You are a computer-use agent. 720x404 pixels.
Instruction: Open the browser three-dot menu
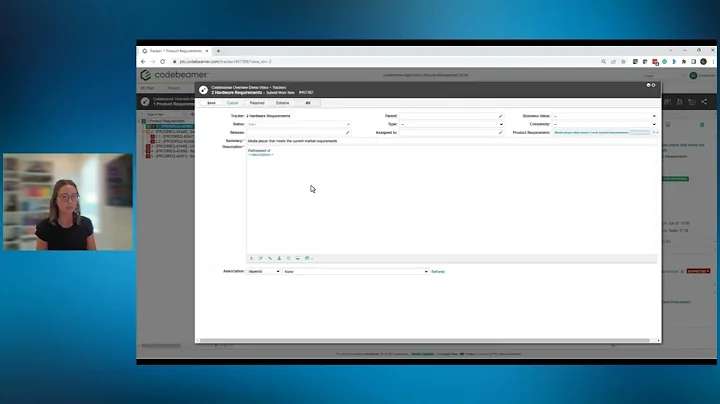(713, 62)
